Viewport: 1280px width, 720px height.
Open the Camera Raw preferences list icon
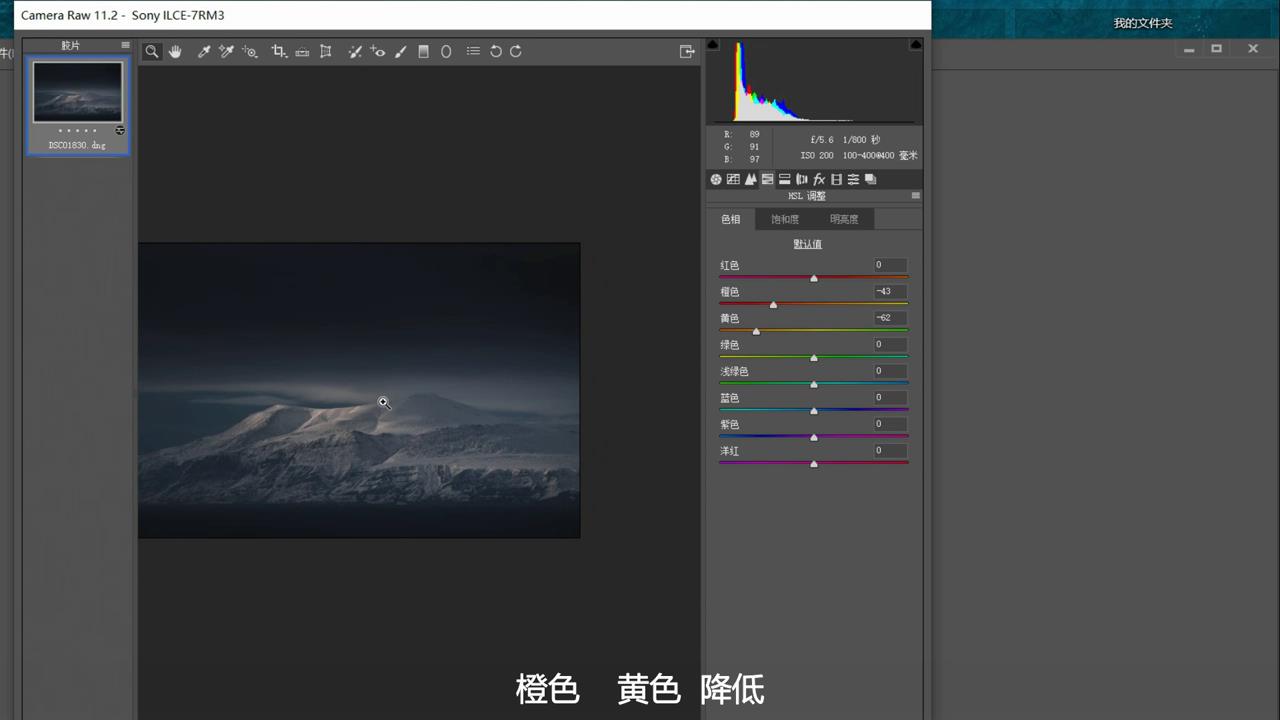point(473,51)
